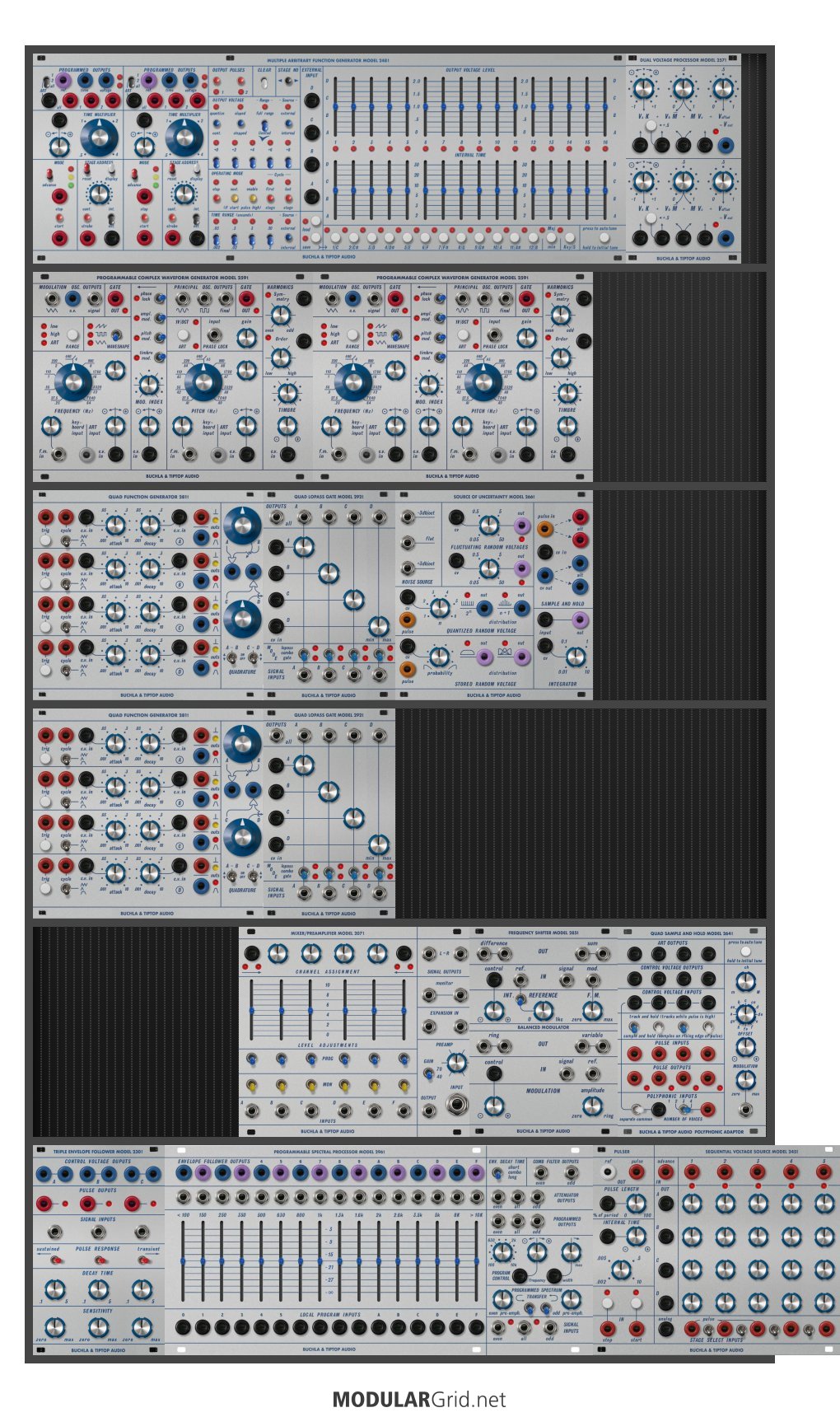
Task: Click the flat Noise Source jack
Action: coord(407,544)
